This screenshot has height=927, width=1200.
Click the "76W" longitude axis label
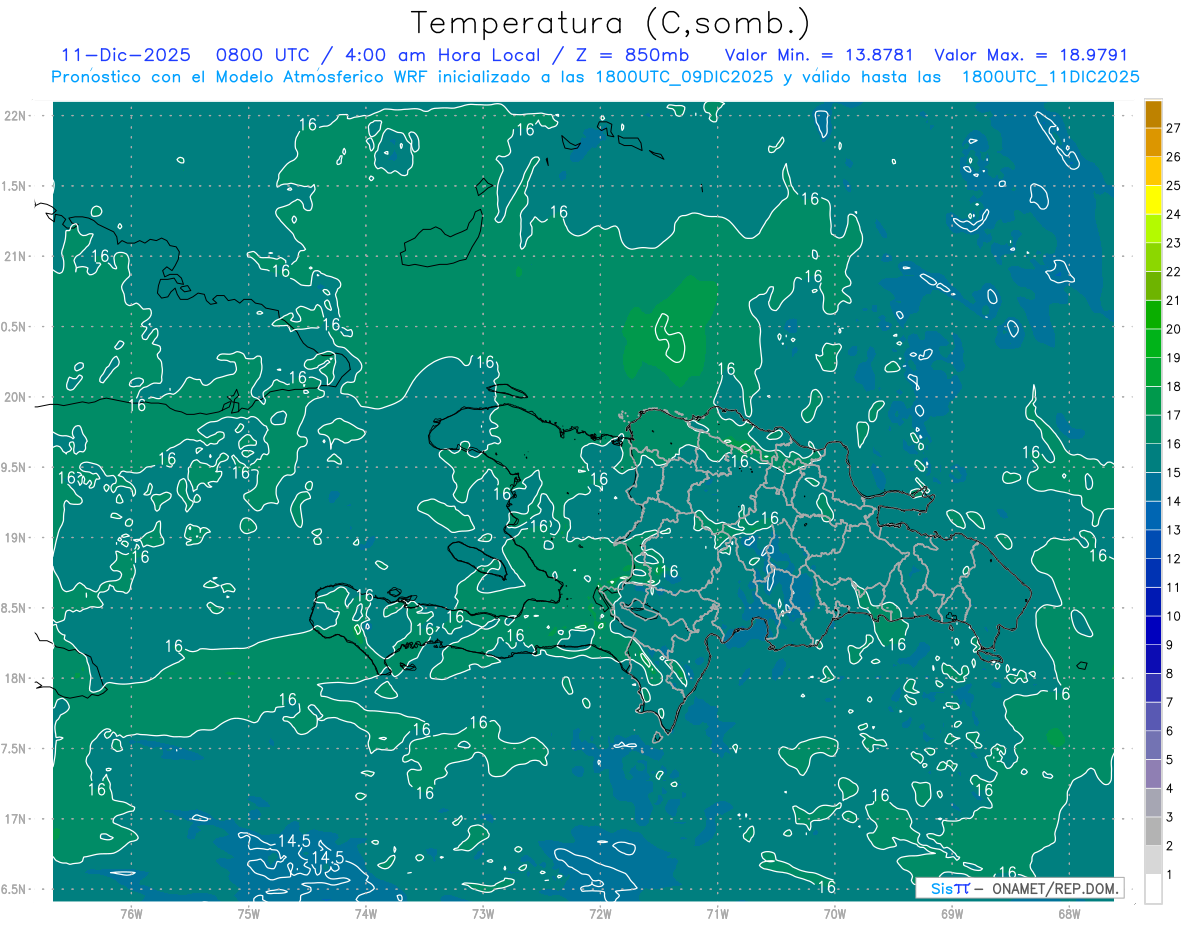(131, 913)
